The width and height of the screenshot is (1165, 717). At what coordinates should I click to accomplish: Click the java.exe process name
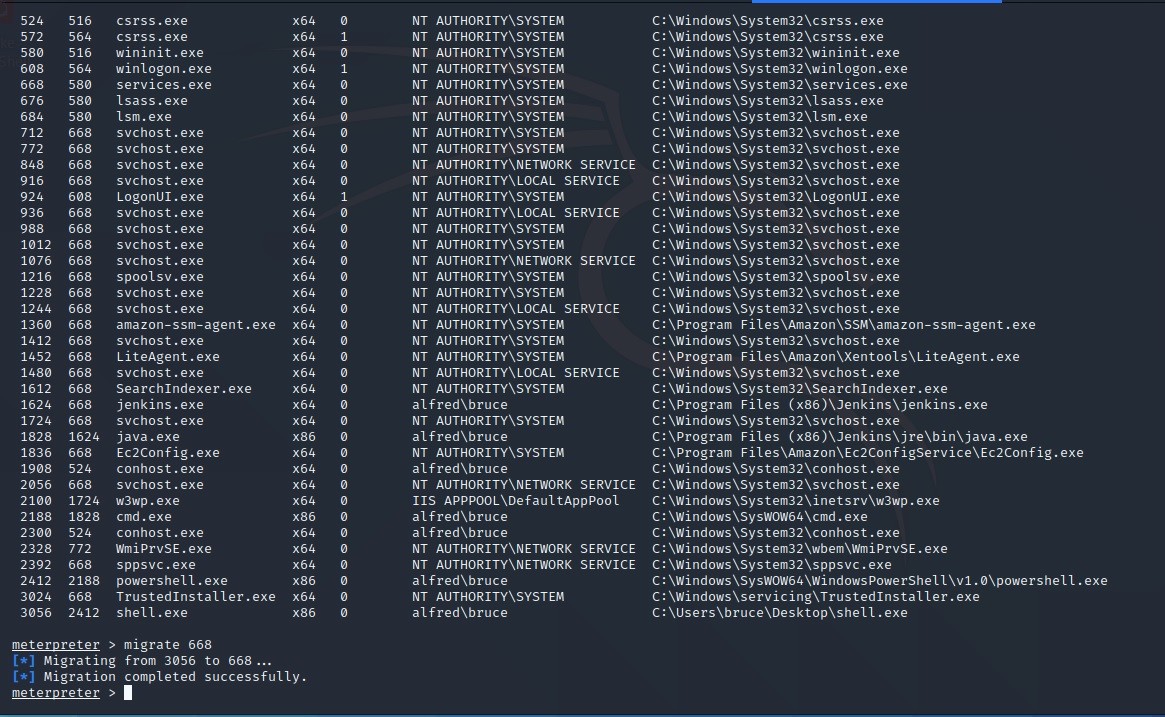click(x=147, y=437)
